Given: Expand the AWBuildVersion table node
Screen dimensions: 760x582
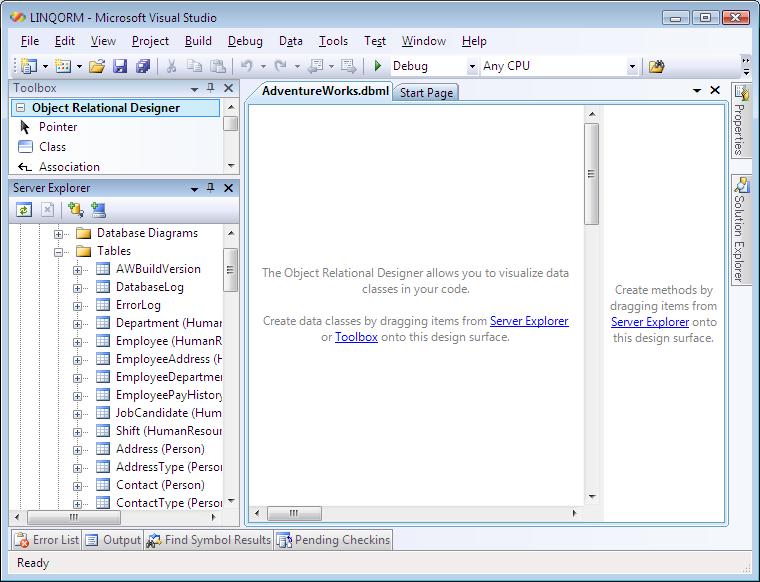Looking at the screenshot, I should click(x=77, y=270).
